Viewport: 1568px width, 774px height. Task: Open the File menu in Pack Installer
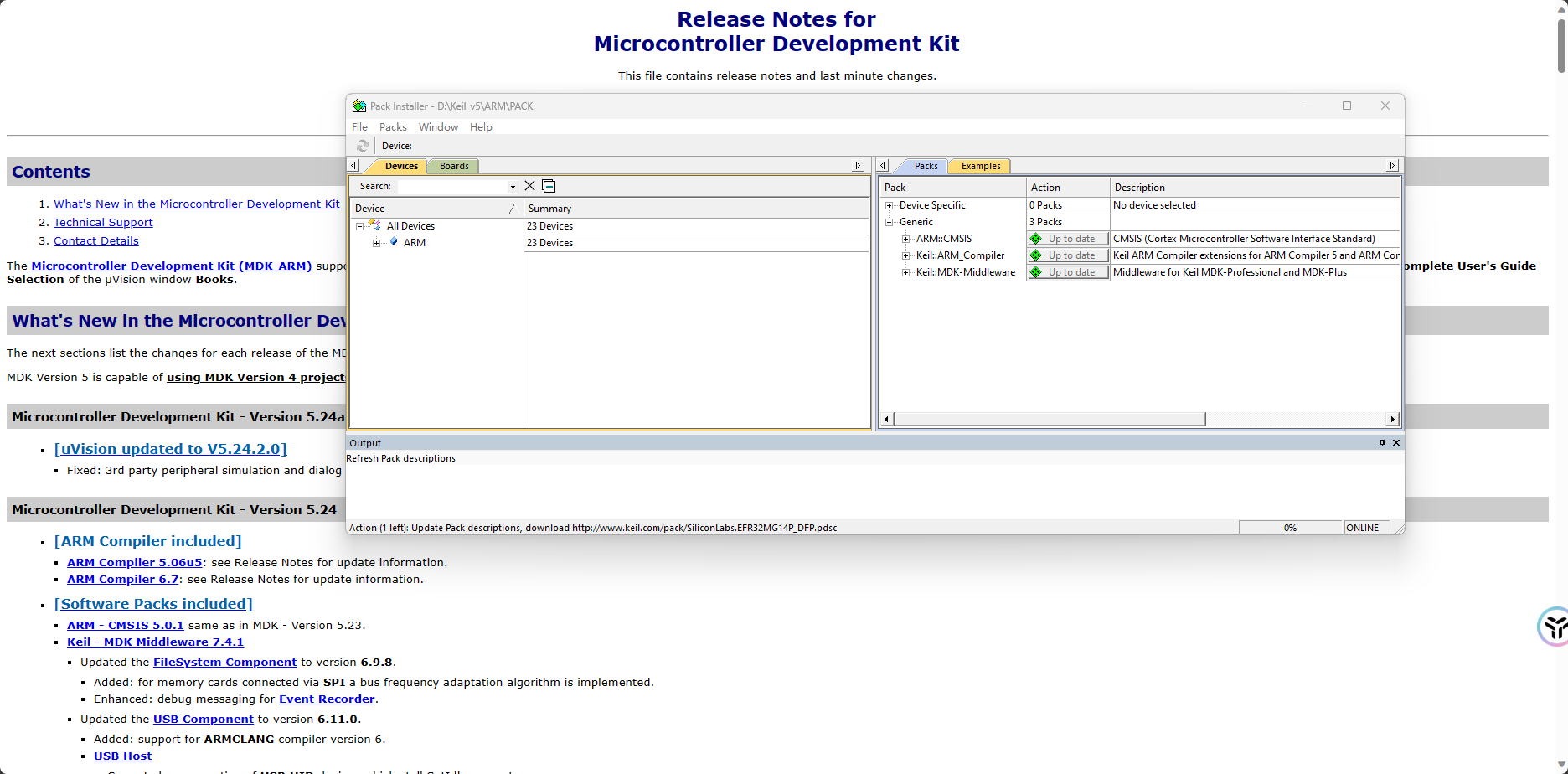(x=359, y=127)
